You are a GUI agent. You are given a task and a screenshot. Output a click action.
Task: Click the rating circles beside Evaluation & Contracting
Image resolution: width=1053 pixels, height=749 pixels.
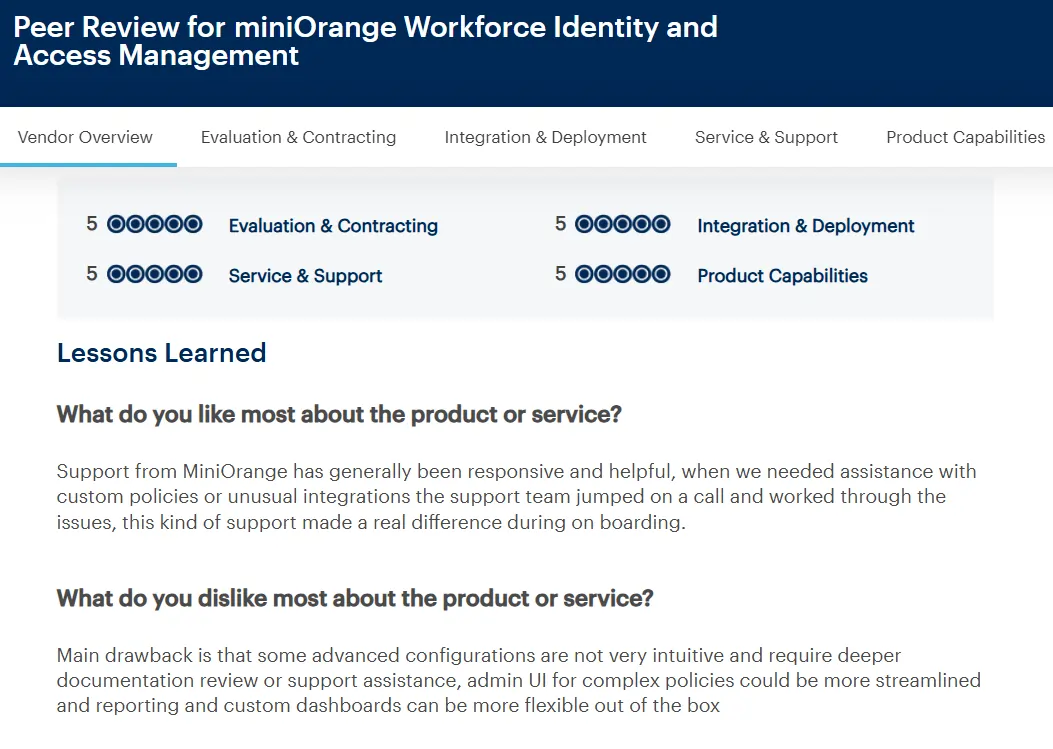pos(154,224)
